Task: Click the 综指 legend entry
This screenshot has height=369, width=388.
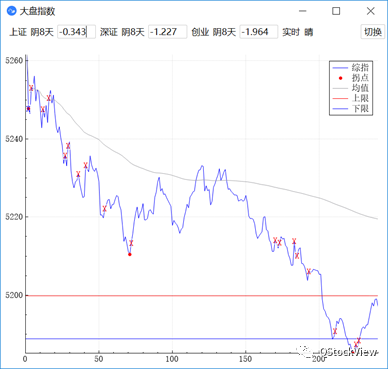Action: click(351, 68)
